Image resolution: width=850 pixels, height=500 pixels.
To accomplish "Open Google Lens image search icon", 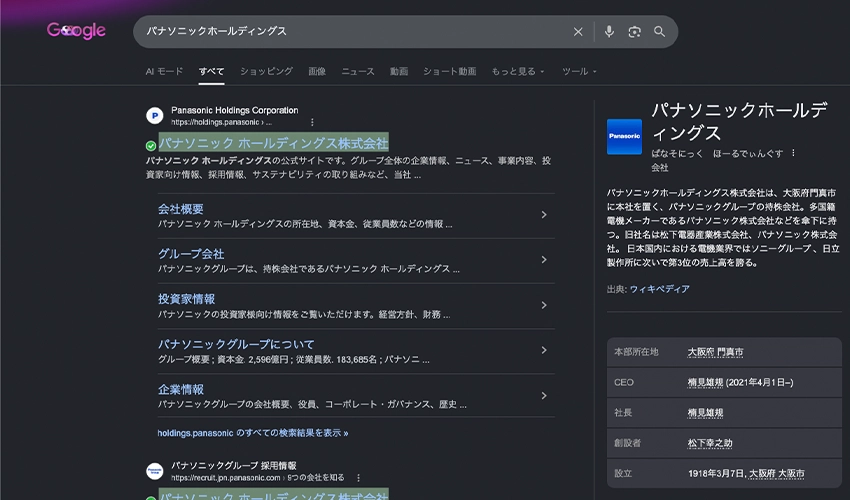I will [634, 32].
